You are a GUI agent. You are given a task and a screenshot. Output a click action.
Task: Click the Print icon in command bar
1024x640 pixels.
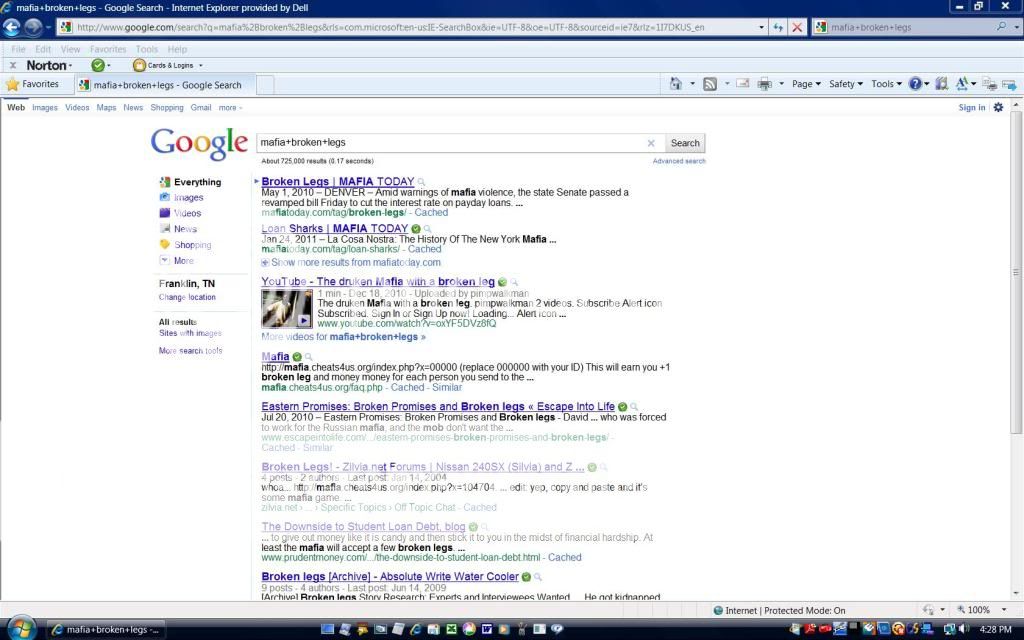(764, 84)
